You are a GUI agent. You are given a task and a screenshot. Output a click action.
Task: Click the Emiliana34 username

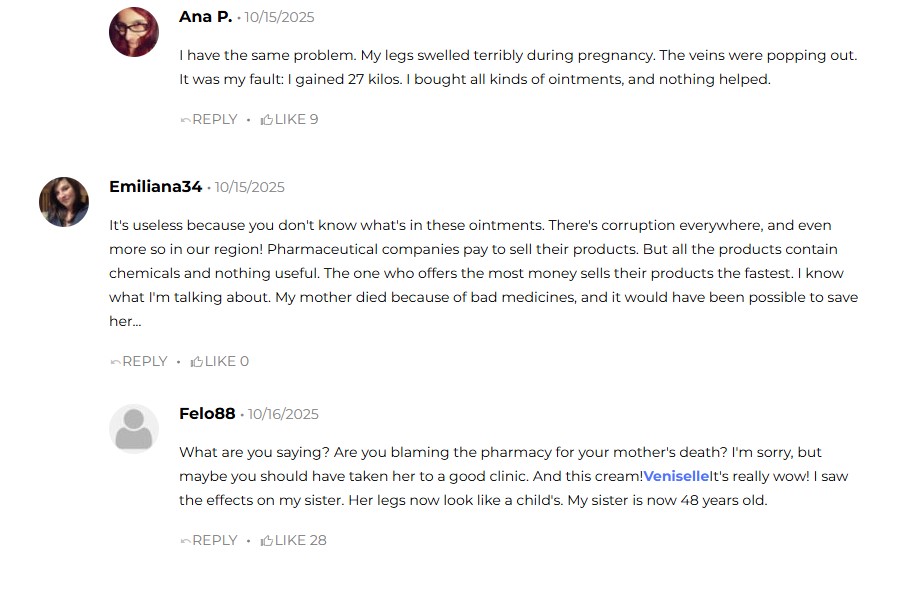click(155, 187)
